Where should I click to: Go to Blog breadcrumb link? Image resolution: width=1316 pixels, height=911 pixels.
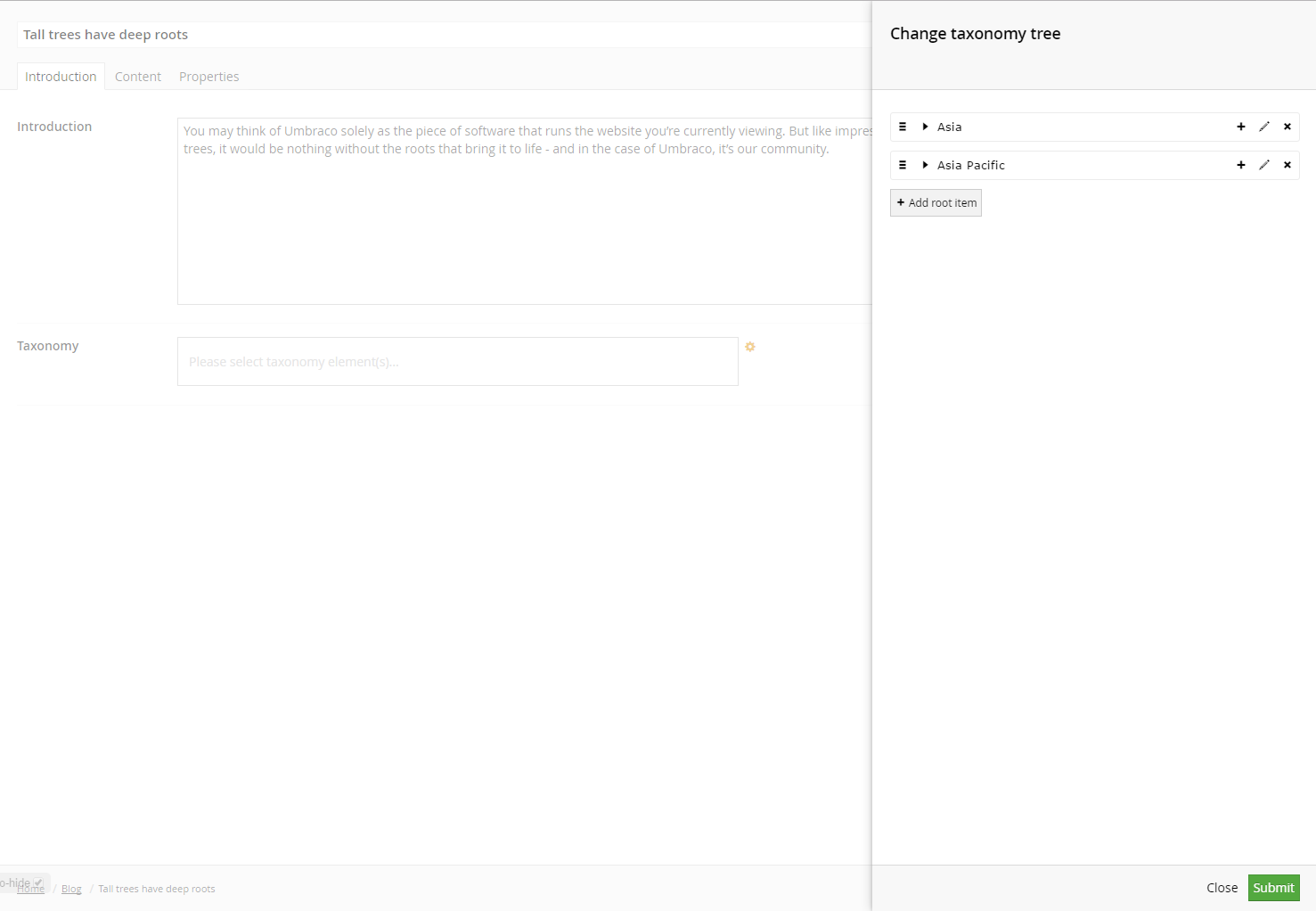(71, 889)
